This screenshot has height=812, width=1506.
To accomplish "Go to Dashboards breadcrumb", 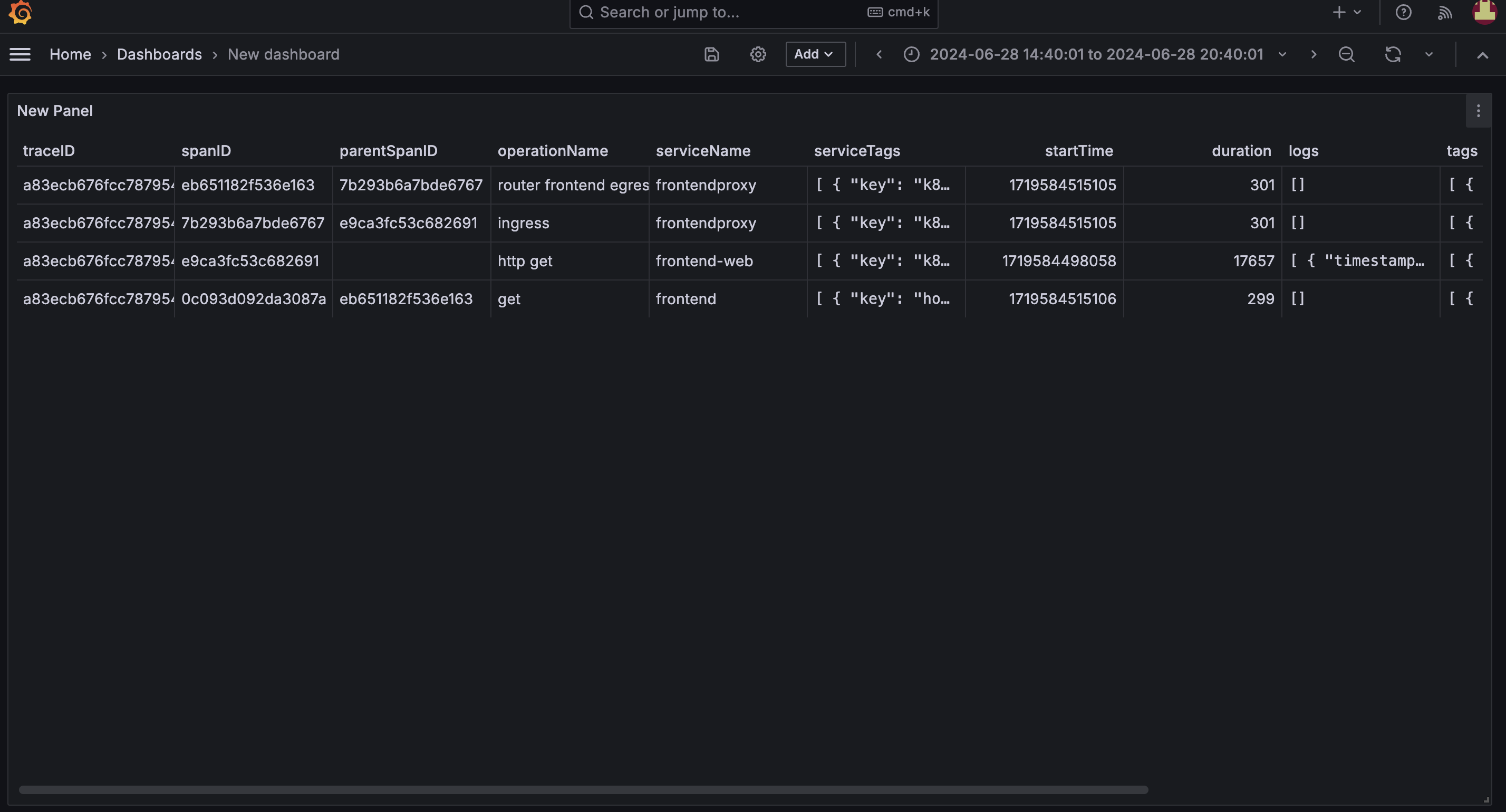I will pos(159,54).
